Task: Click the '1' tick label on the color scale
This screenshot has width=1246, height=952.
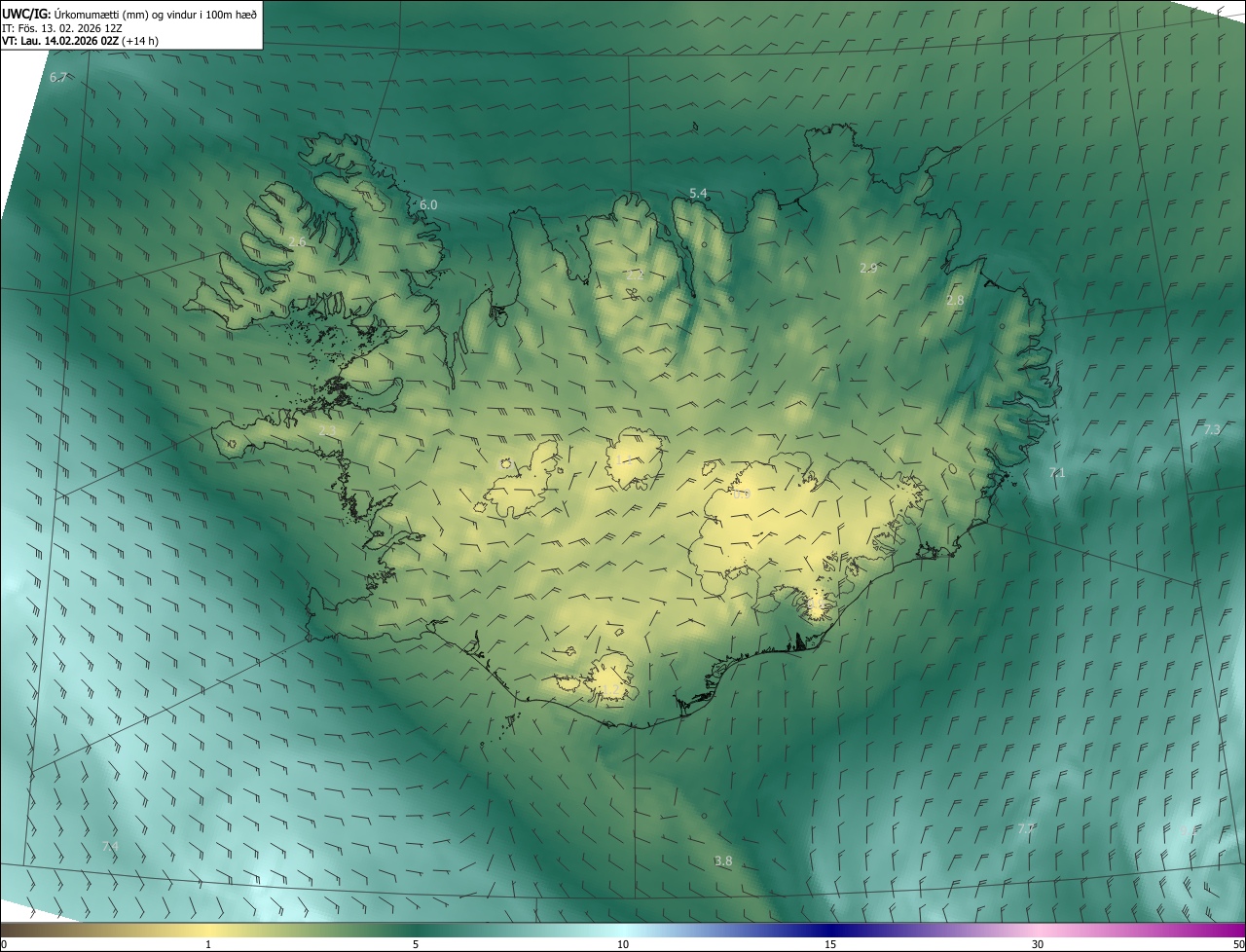Action: pyautogui.click(x=208, y=944)
